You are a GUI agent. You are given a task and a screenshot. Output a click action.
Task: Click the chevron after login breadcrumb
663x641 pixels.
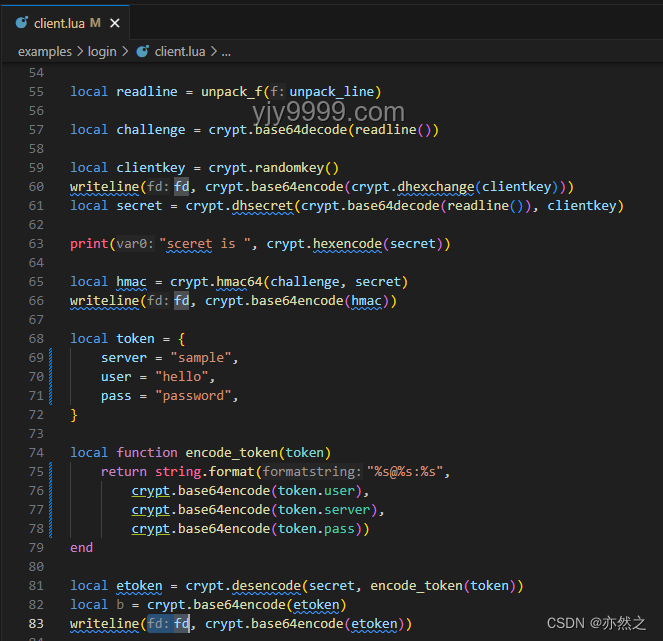125,52
